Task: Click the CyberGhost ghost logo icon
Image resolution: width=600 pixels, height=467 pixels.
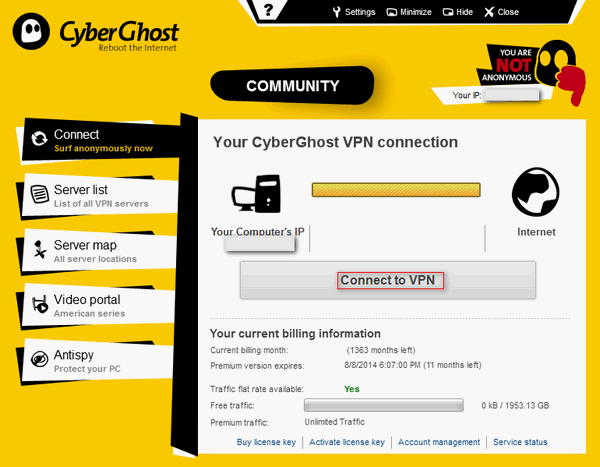Action: click(31, 31)
